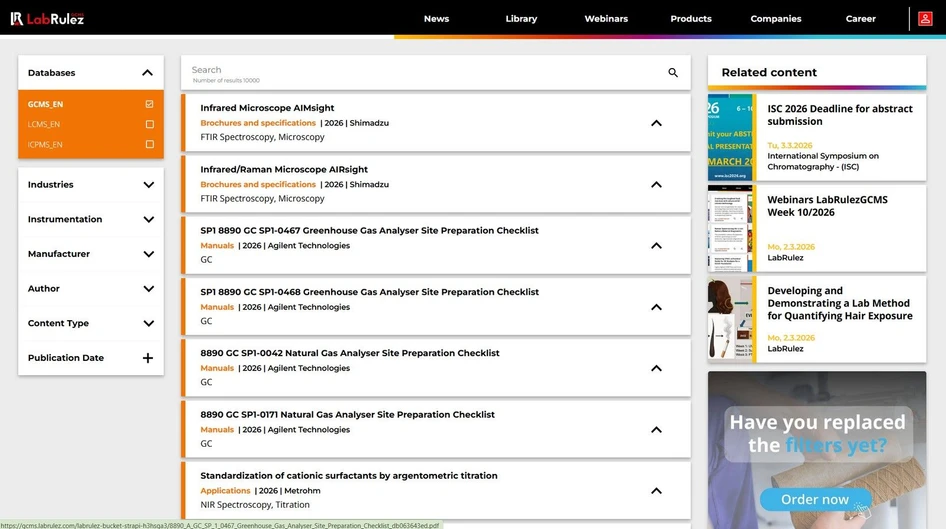Toggle chevron on cationic surfactants titration result
Screen dimensions: 946x529
click(x=656, y=491)
